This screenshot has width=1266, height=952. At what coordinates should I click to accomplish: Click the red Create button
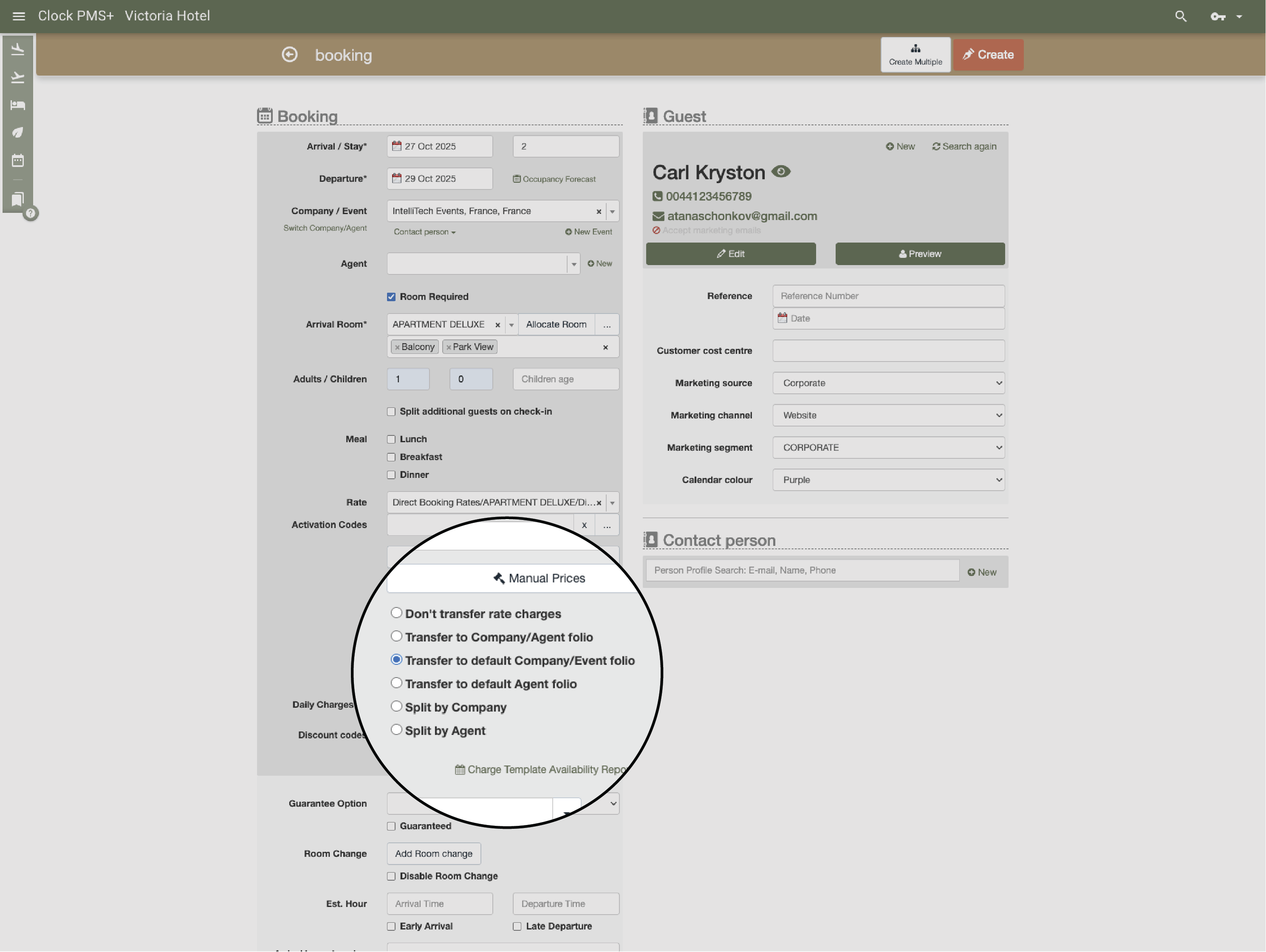[x=988, y=55]
